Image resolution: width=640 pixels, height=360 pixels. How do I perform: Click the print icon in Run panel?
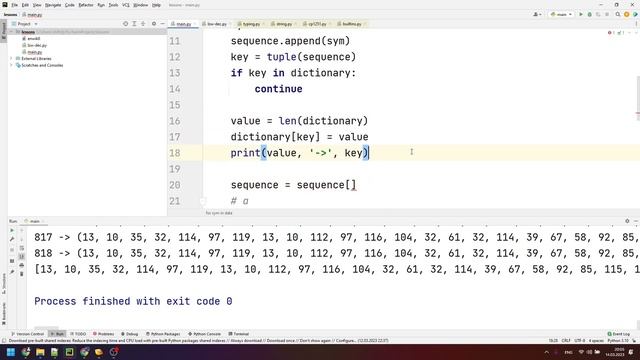(x=22, y=265)
